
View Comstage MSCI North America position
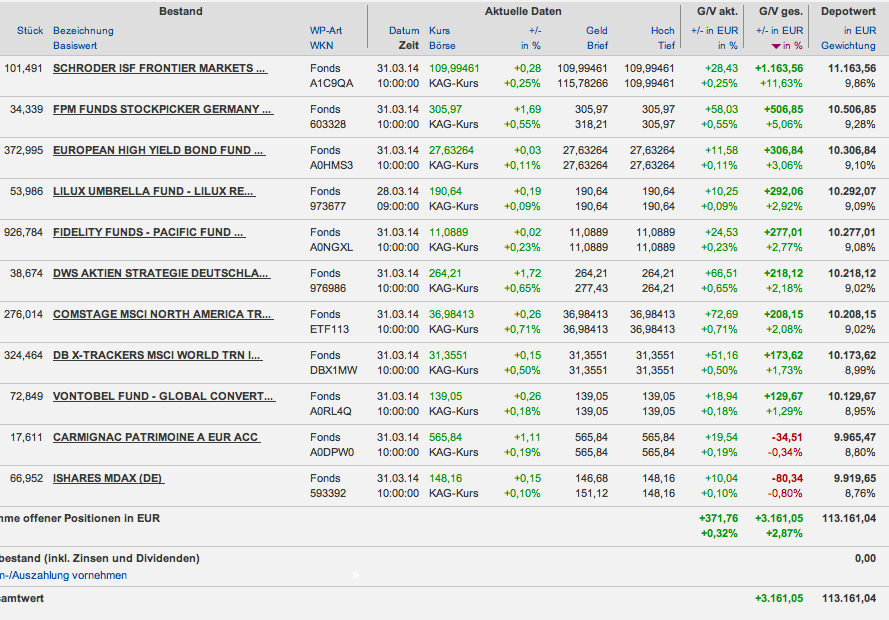click(162, 314)
